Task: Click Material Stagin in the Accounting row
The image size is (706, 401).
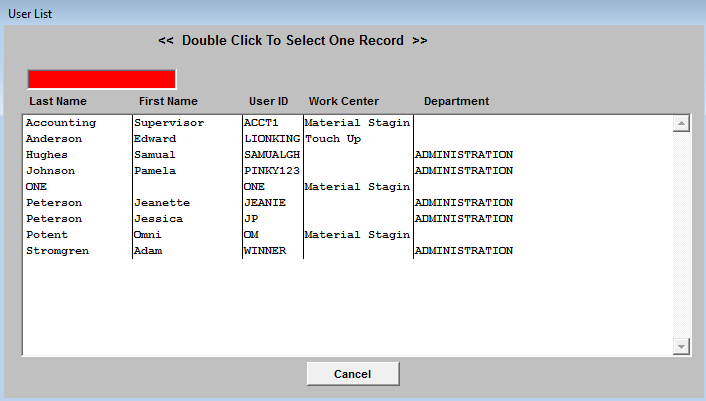Action: 358,123
